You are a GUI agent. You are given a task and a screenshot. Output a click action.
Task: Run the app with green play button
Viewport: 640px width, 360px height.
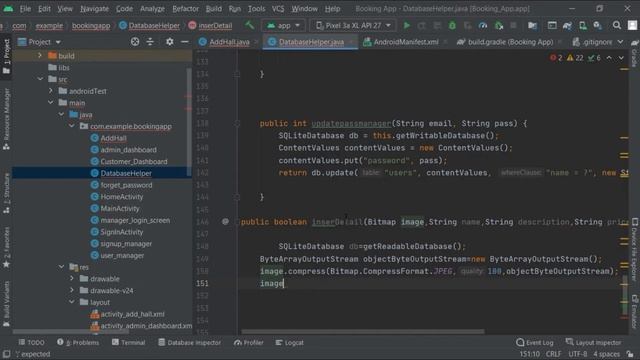(x=407, y=25)
